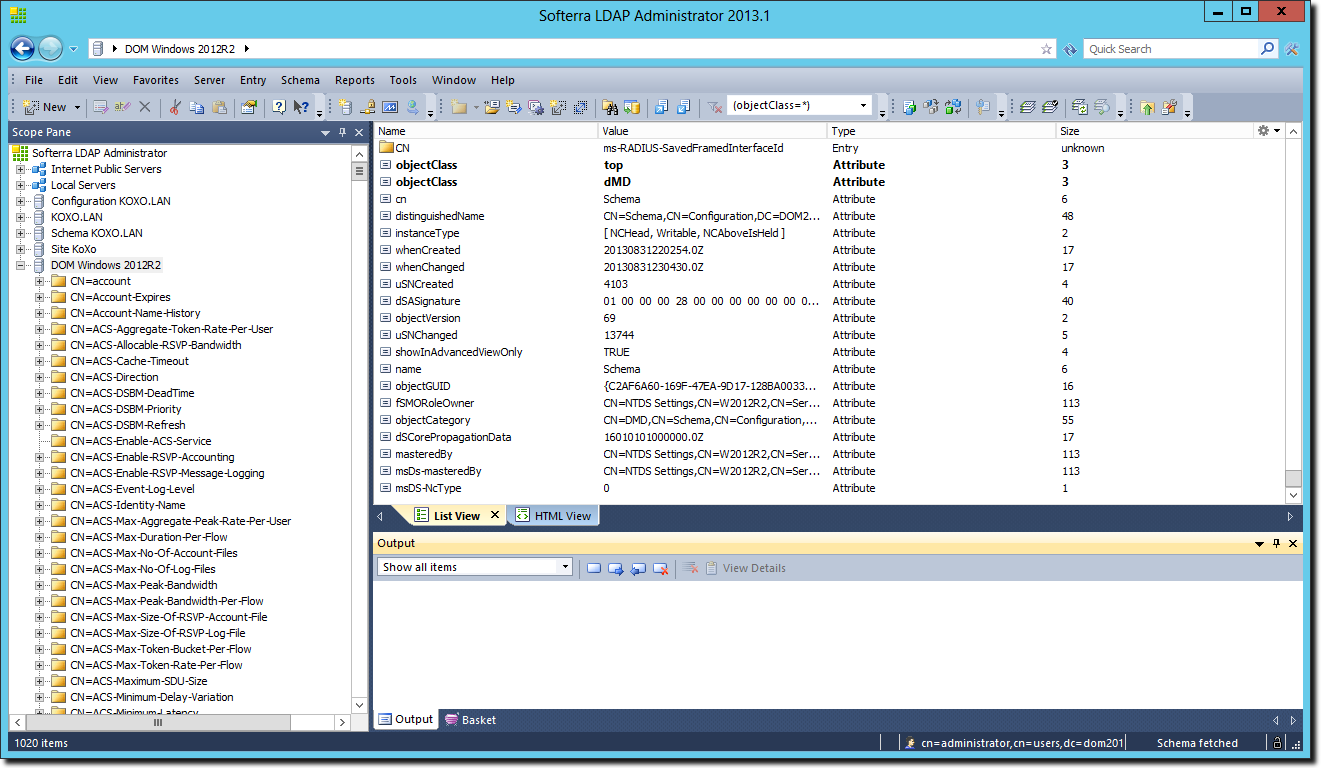The image size is (1321, 768).
Task: Open the Scope Pane options dropdown arrow
Action: (x=325, y=132)
